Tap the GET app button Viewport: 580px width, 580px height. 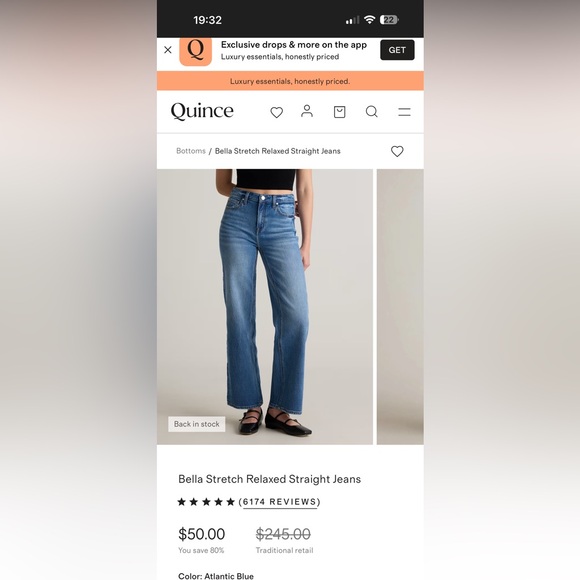397,50
